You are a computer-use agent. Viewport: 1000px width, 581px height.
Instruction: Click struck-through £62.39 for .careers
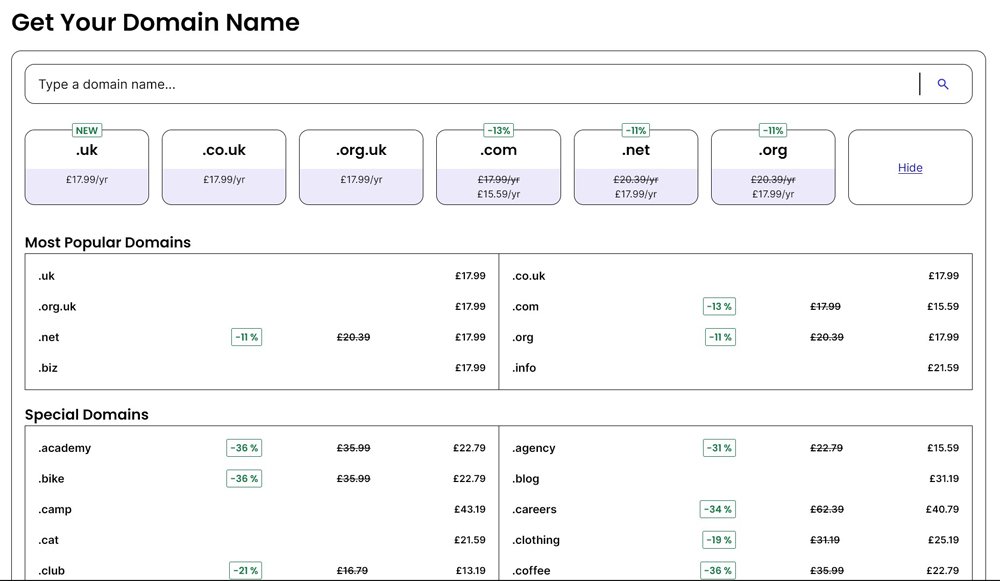[x=827, y=509]
